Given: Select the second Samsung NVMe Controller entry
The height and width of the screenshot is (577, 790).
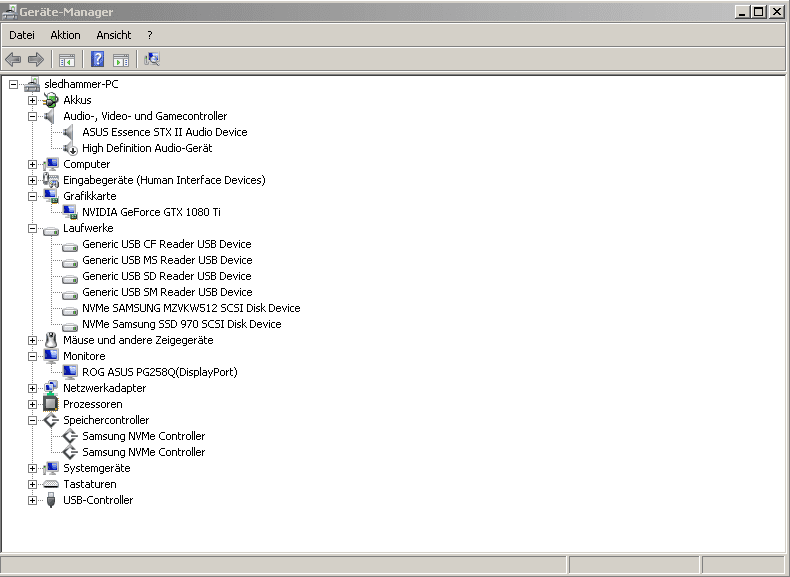Looking at the screenshot, I should pyautogui.click(x=144, y=453).
